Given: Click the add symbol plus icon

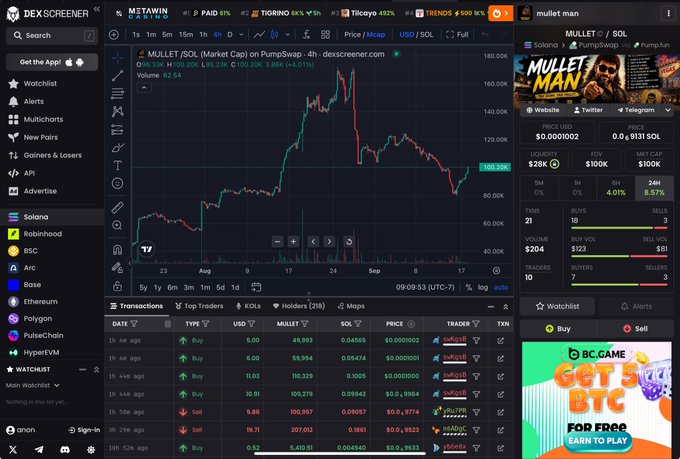Looking at the screenshot, I should coord(114,35).
